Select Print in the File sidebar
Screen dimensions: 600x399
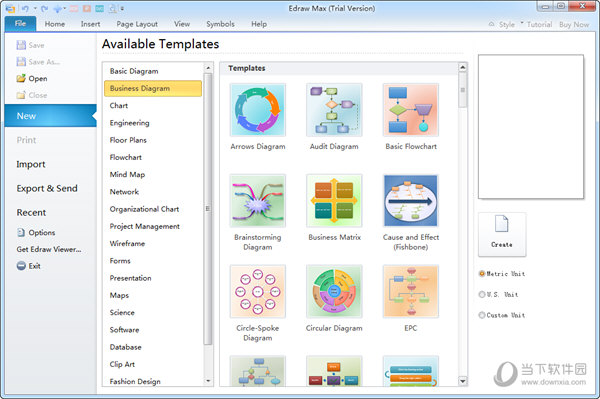click(26, 140)
